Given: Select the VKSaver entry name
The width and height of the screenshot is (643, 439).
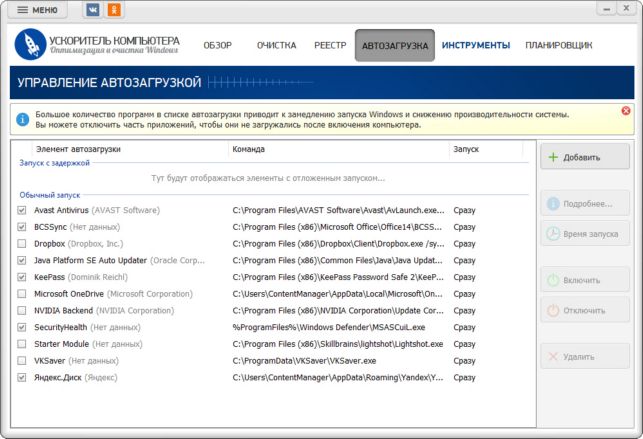Looking at the screenshot, I should coord(49,361).
